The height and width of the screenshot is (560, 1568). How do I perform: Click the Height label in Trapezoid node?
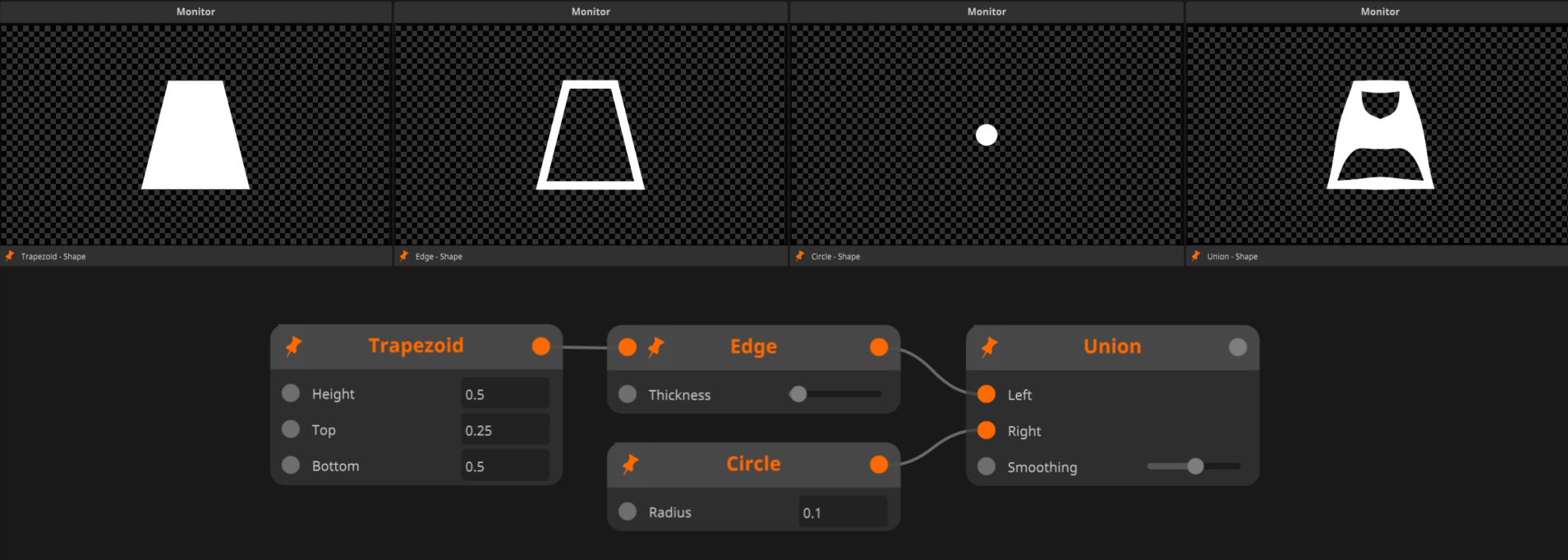333,394
